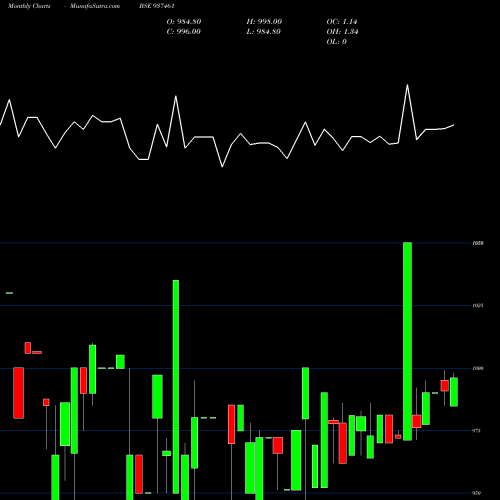Click the last green candle on the right
This screenshot has width=500, height=500.
click(x=454, y=392)
